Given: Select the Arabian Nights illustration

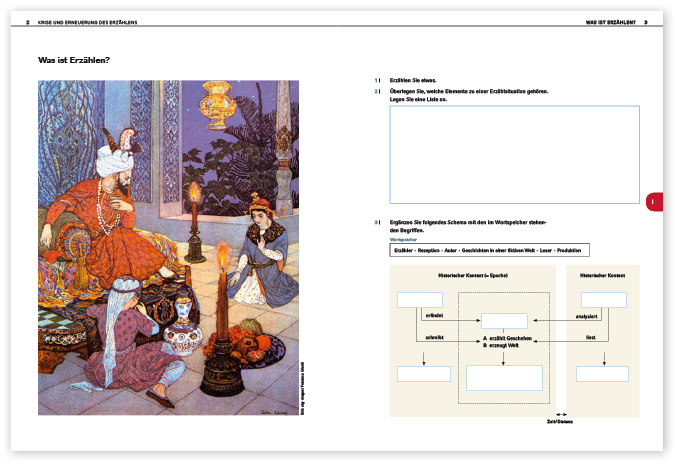Looking at the screenshot, I should (165, 247).
